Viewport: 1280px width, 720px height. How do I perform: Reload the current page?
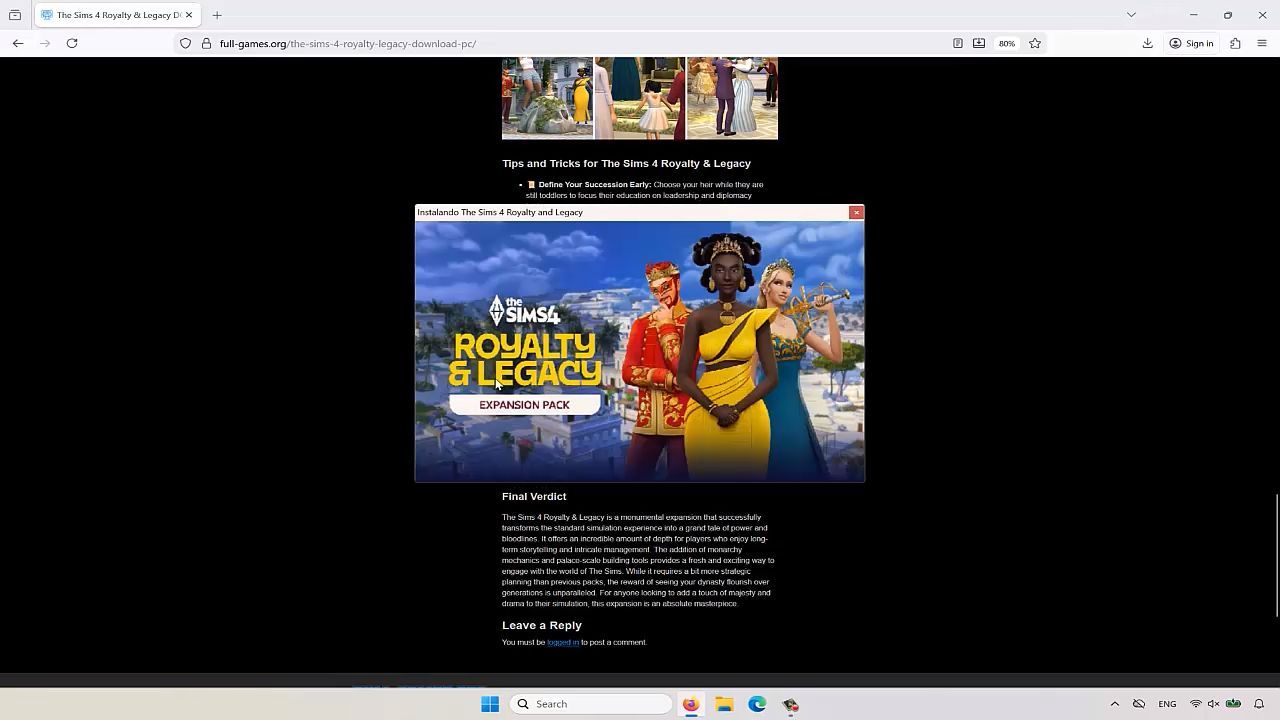pyautogui.click(x=72, y=43)
